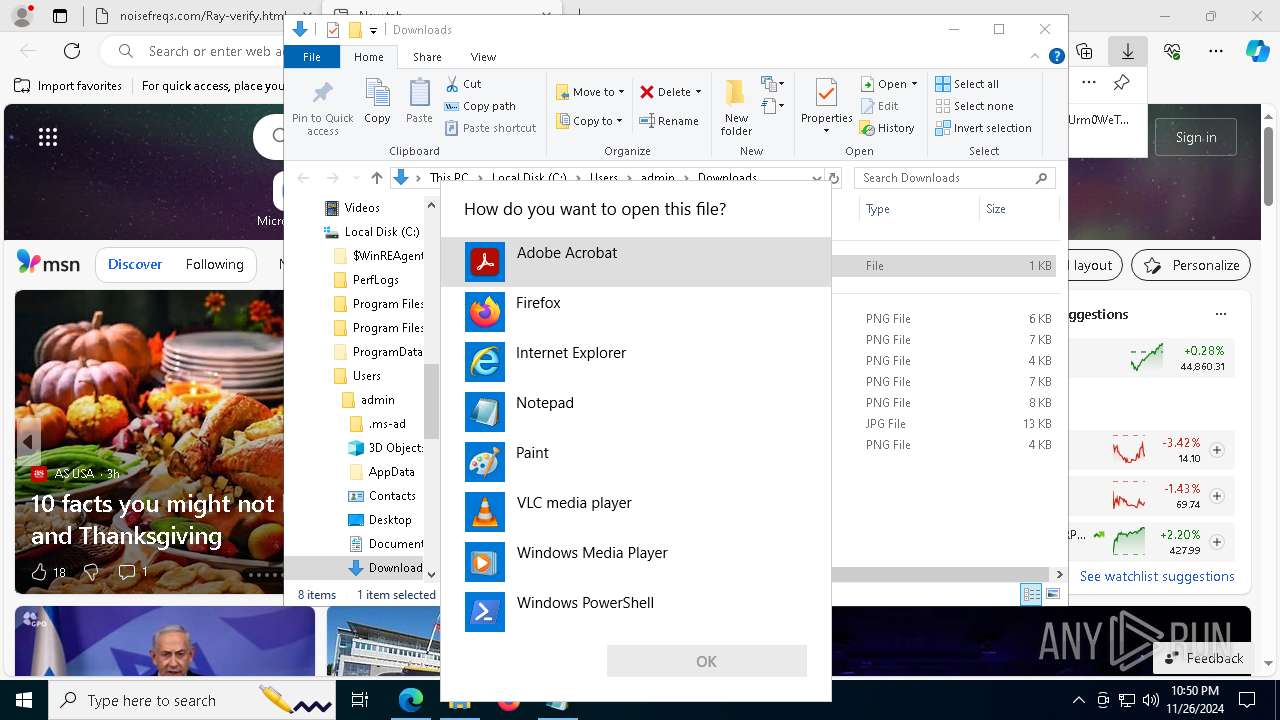The image size is (1280, 720).
Task: Switch to details view layout icon
Action: pyautogui.click(x=1031, y=595)
